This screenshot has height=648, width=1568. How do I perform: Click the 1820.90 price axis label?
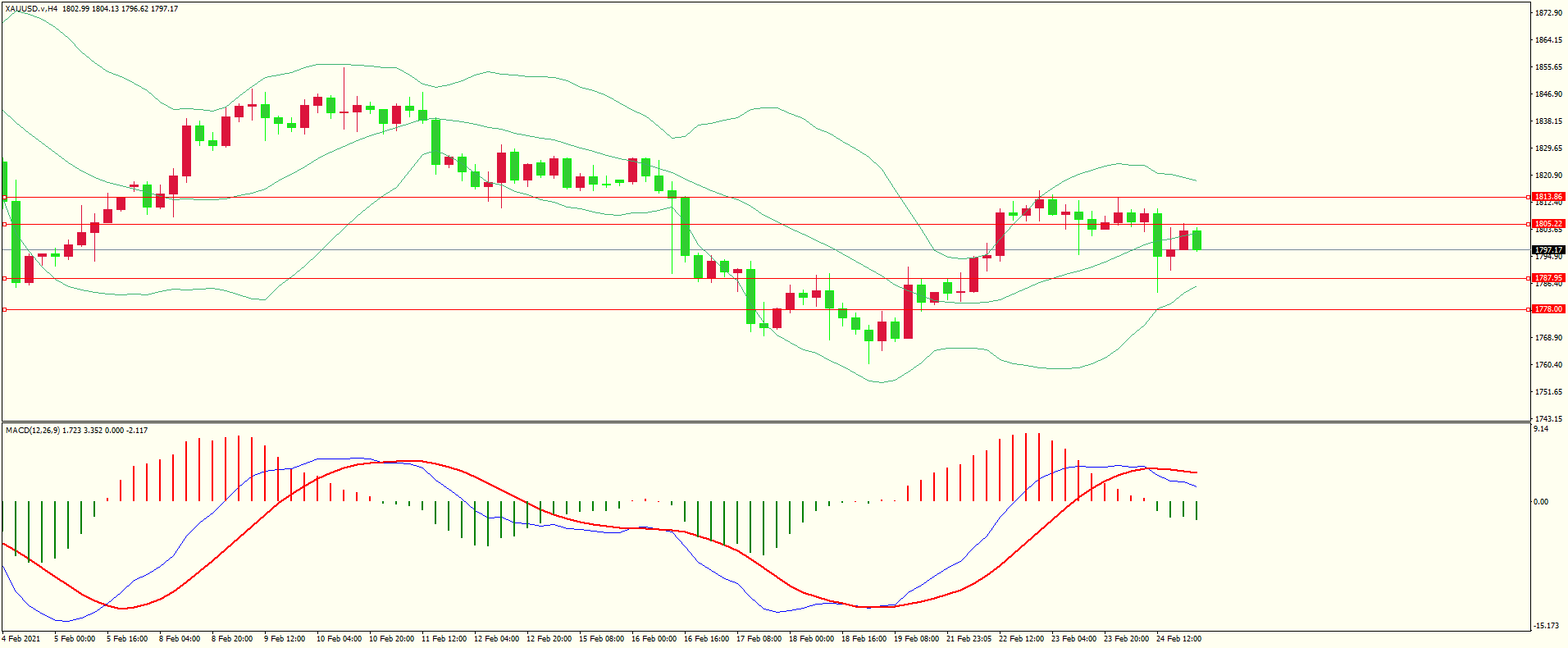1548,176
